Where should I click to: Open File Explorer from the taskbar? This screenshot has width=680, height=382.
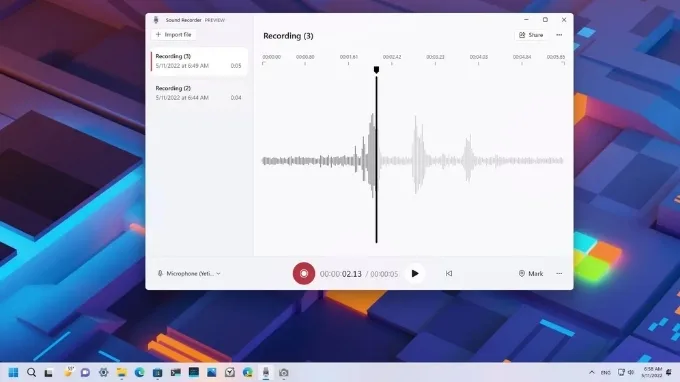(121, 372)
